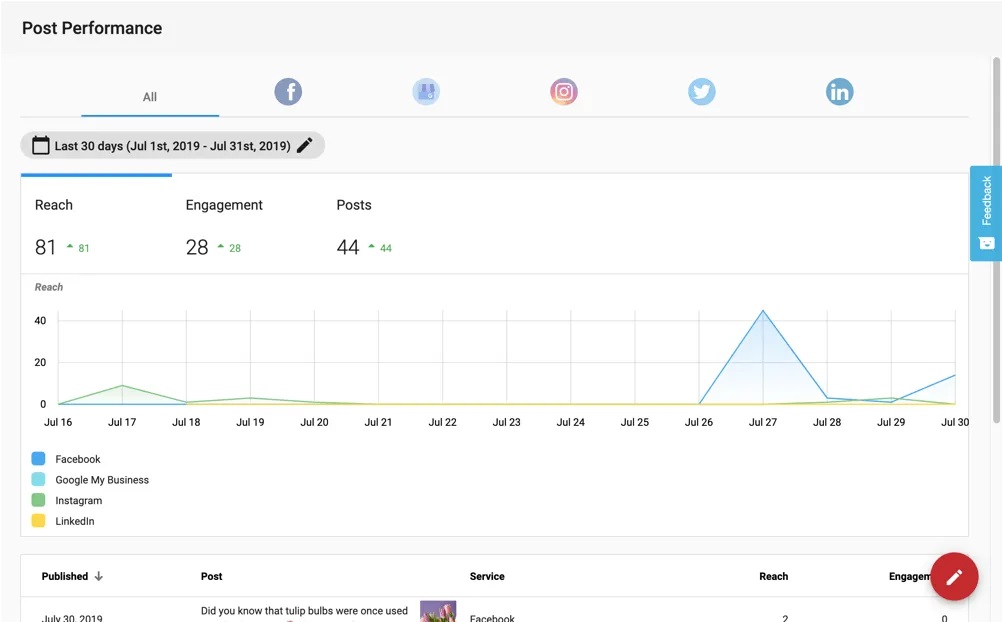Click the calendar icon in date chip
The height and width of the screenshot is (622, 1002).
pyautogui.click(x=41, y=146)
